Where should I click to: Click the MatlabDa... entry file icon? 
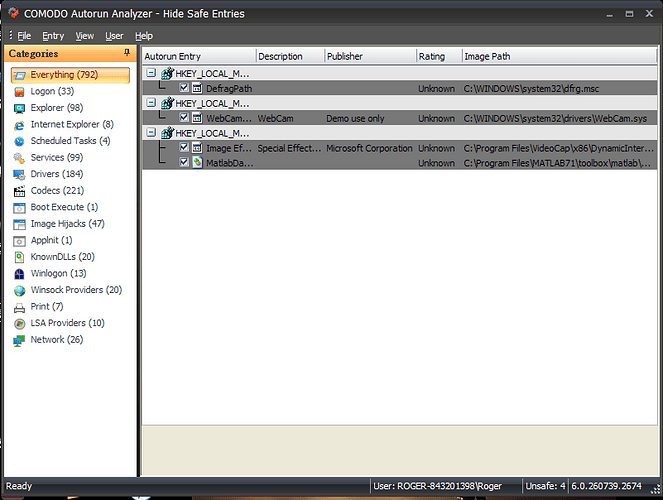coord(197,162)
